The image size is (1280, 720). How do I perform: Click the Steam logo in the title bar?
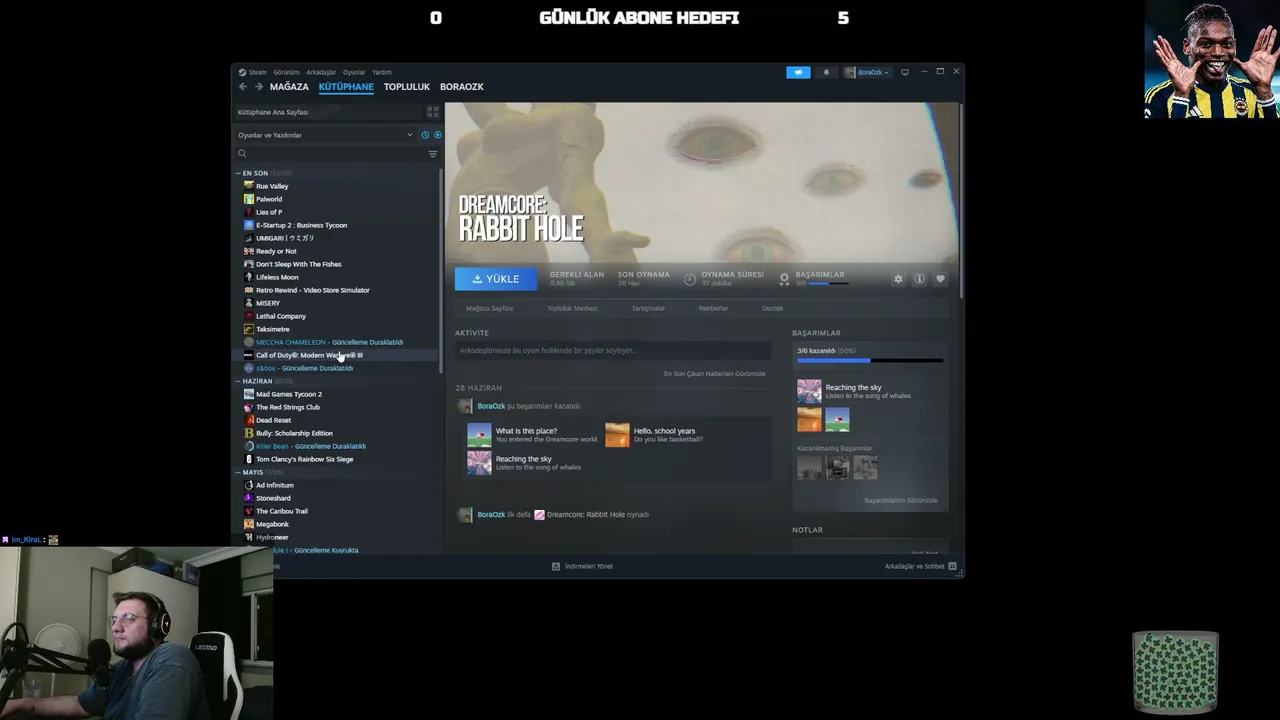242,72
